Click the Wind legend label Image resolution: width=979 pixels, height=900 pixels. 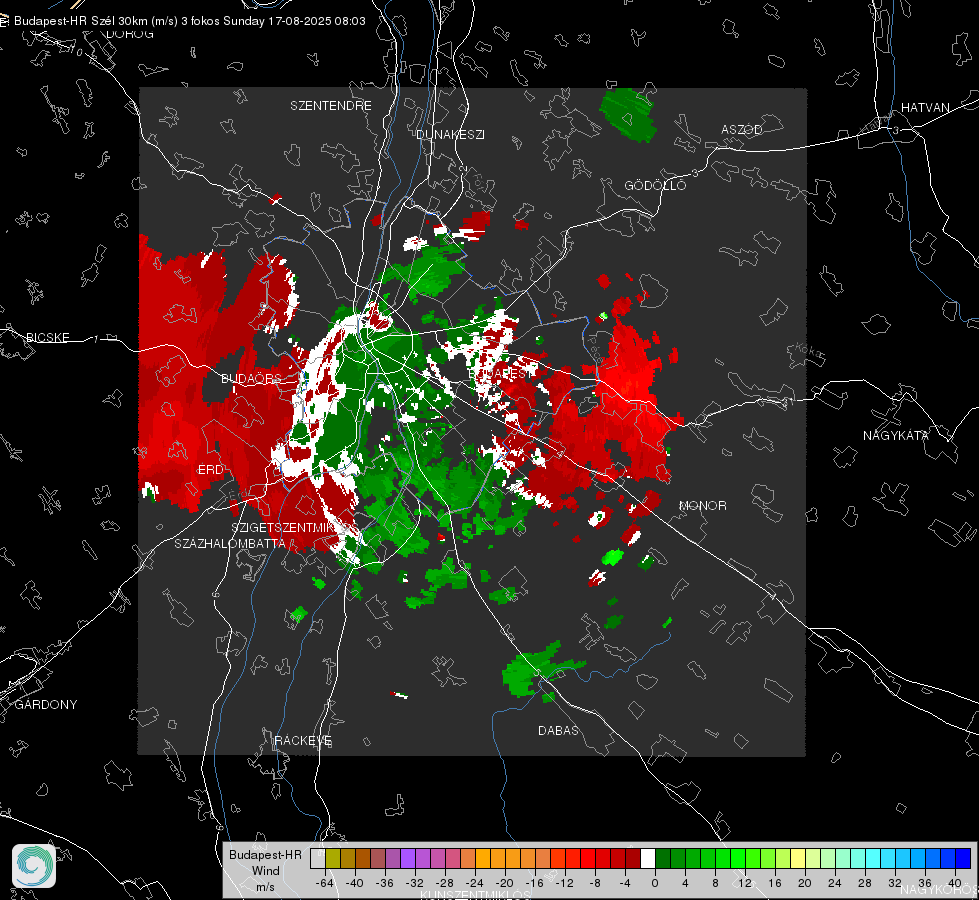(x=265, y=870)
